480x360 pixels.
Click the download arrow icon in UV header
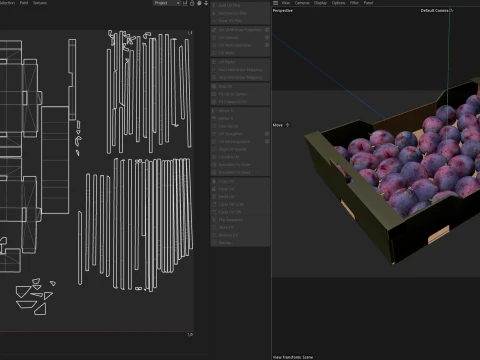[206, 3]
